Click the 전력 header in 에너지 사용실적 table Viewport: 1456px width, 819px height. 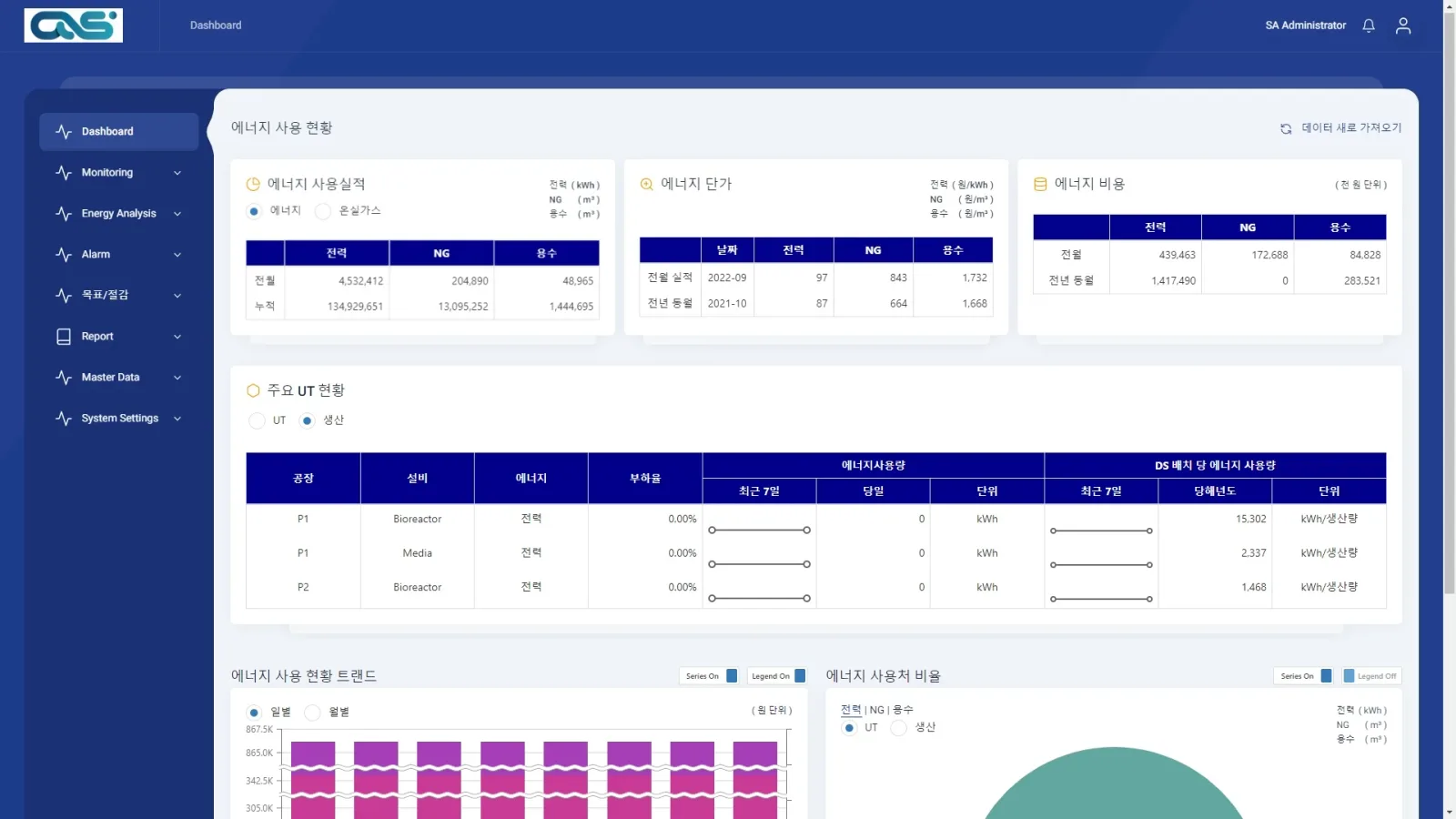point(337,253)
